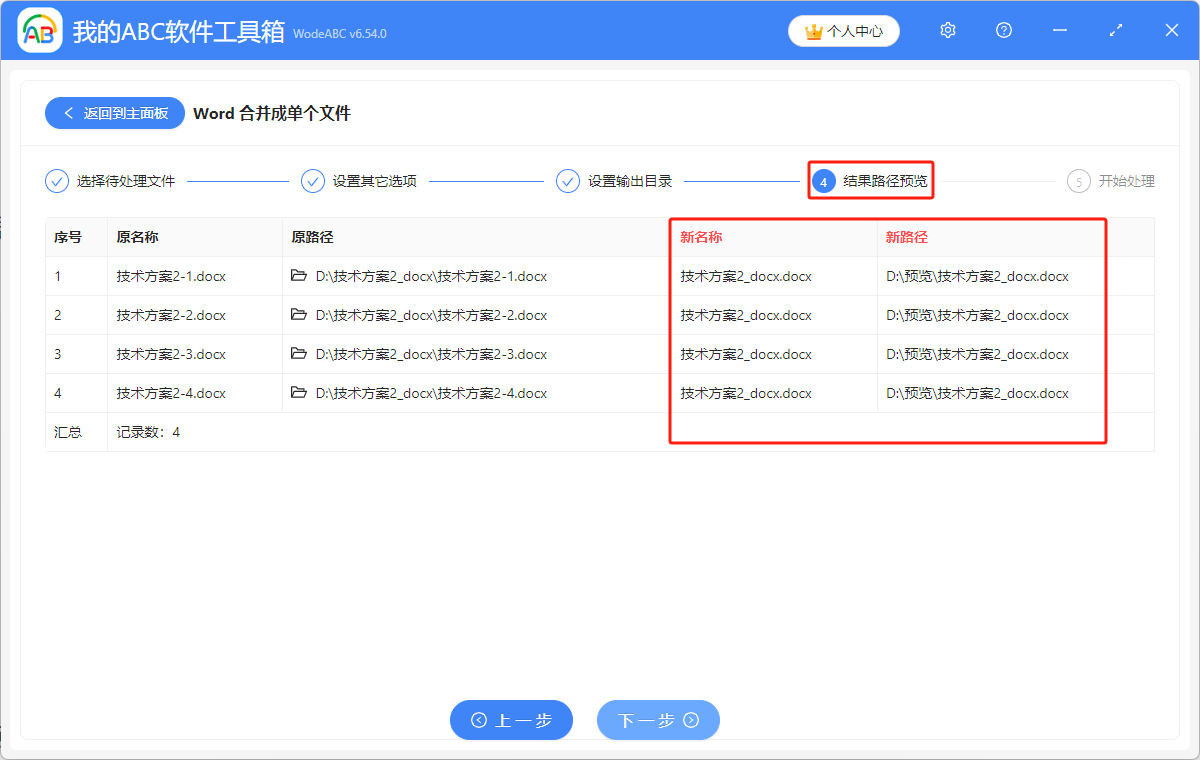Open the settings gear icon

[x=948, y=31]
